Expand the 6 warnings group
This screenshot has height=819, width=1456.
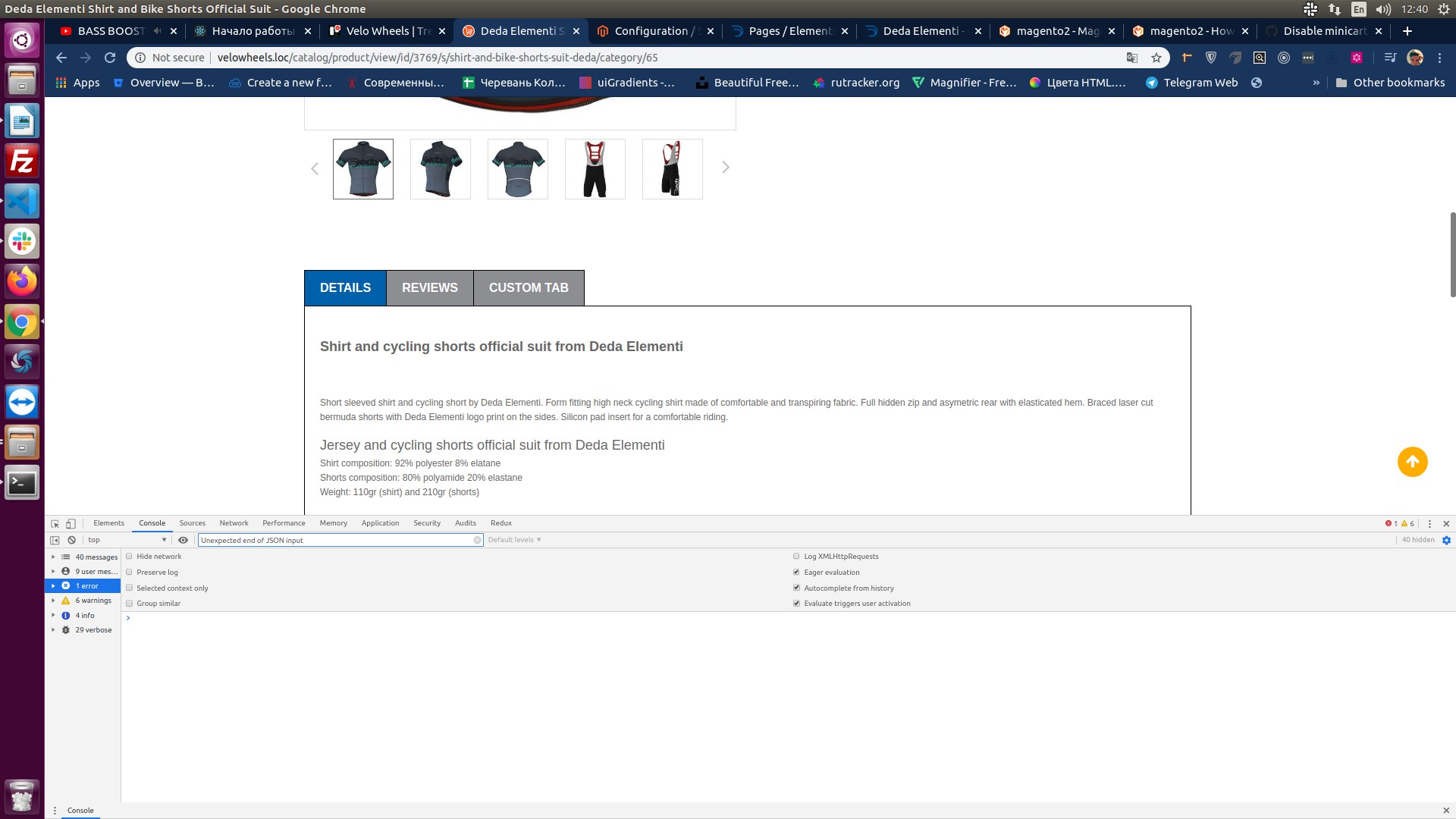pyautogui.click(x=53, y=601)
